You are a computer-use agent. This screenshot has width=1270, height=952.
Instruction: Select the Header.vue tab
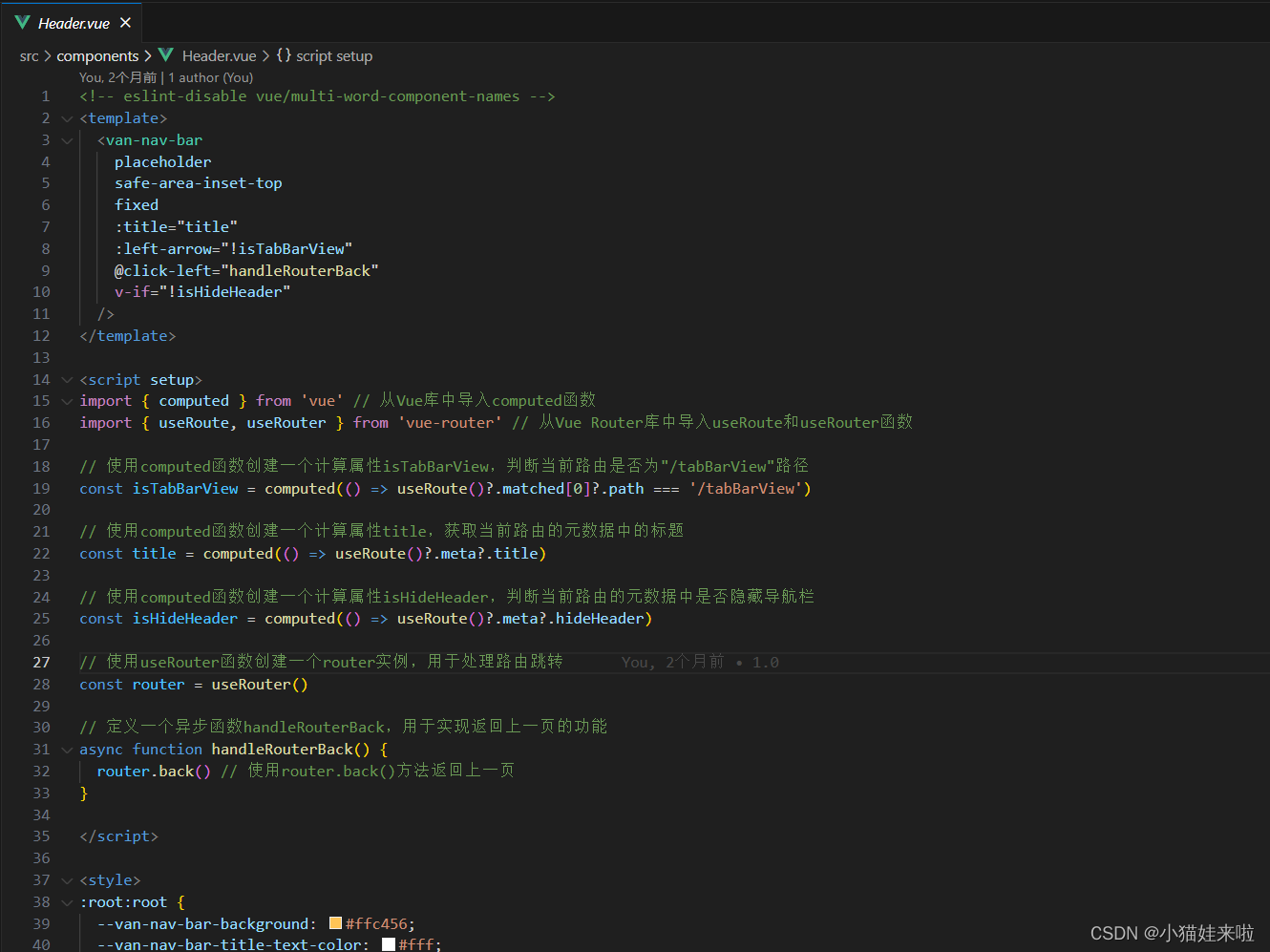(x=73, y=22)
